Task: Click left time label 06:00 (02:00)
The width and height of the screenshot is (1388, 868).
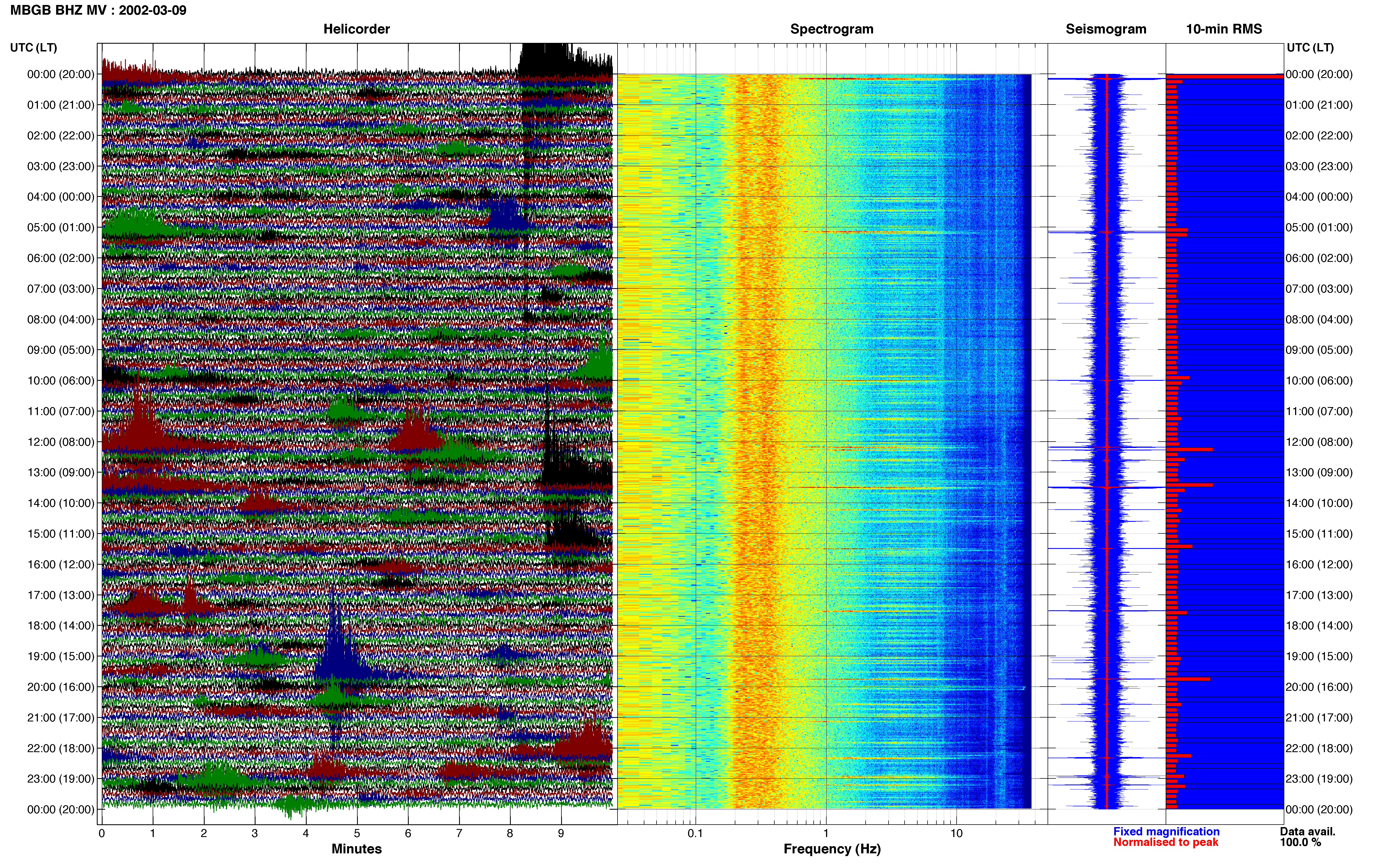Action: tap(61, 258)
